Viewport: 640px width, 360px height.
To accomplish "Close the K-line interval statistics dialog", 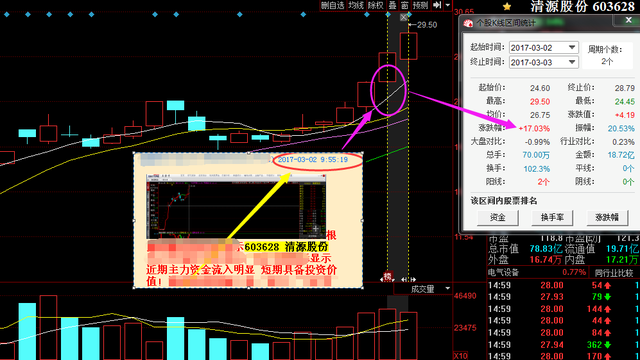I will pyautogui.click(x=629, y=21).
